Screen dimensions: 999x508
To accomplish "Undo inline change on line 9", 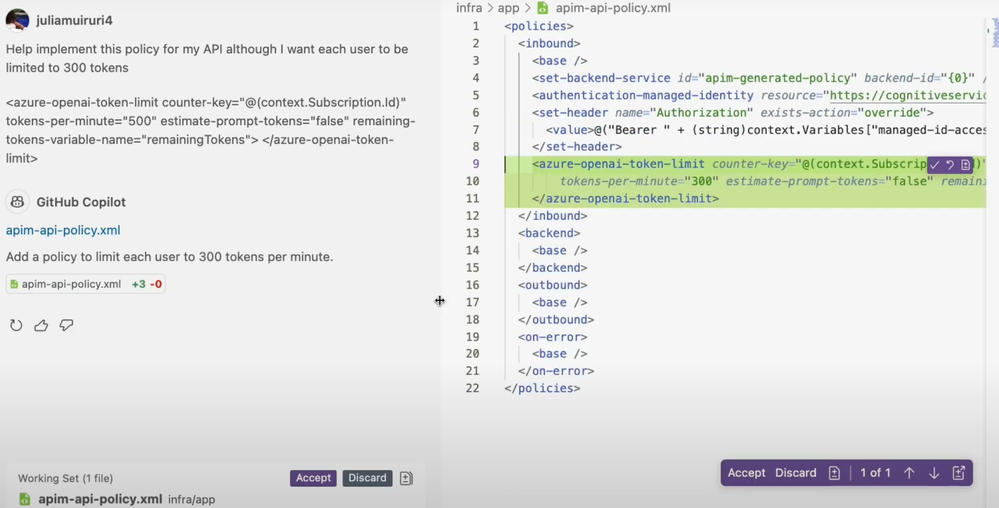I will (950, 164).
